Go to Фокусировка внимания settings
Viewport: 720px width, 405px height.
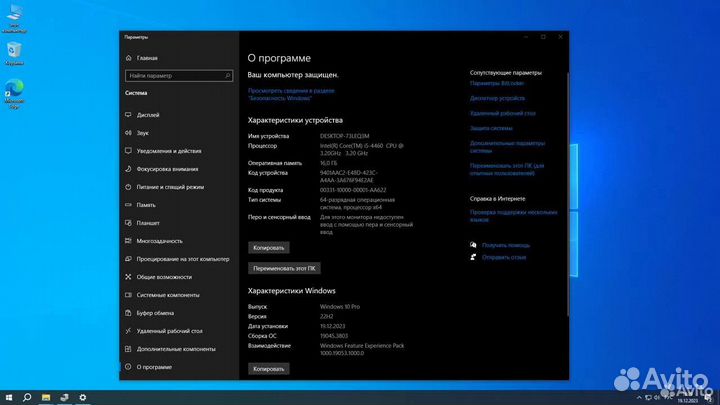166,169
